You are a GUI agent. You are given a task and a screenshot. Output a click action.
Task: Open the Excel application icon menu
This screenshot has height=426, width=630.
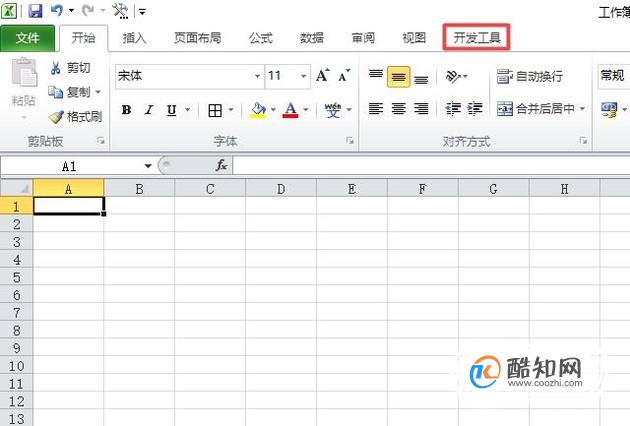coord(9,10)
